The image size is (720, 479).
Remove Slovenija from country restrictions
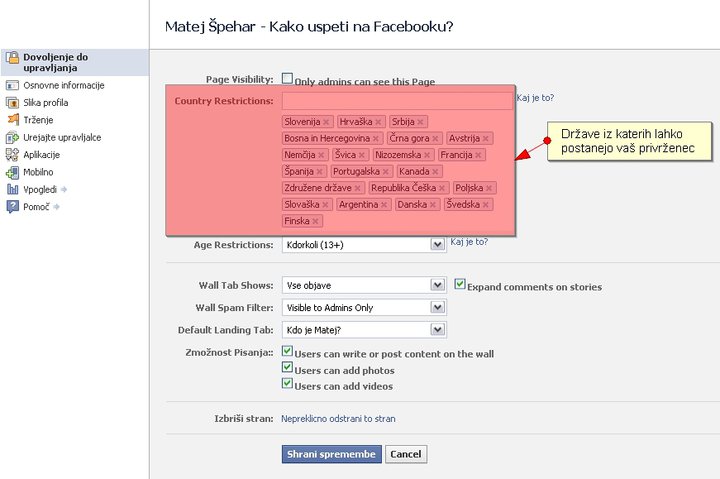326,122
